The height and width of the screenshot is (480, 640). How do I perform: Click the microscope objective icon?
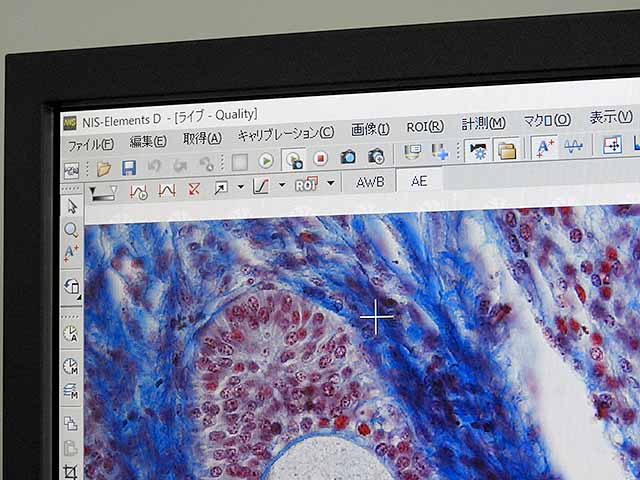tap(412, 152)
